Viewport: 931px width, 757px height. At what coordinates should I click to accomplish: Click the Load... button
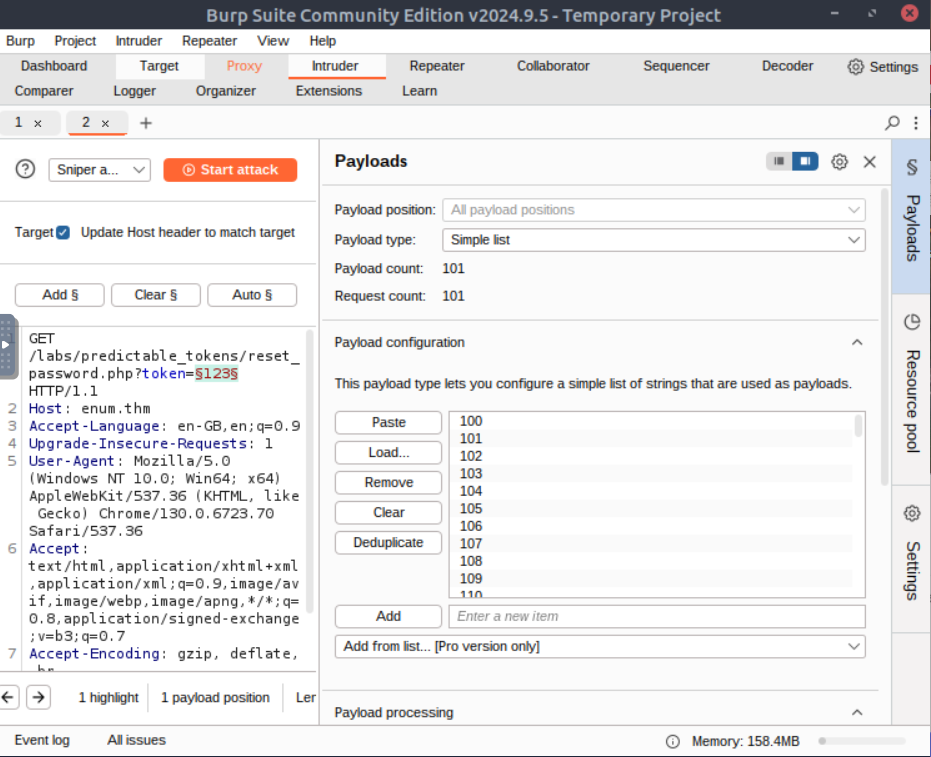tap(388, 452)
